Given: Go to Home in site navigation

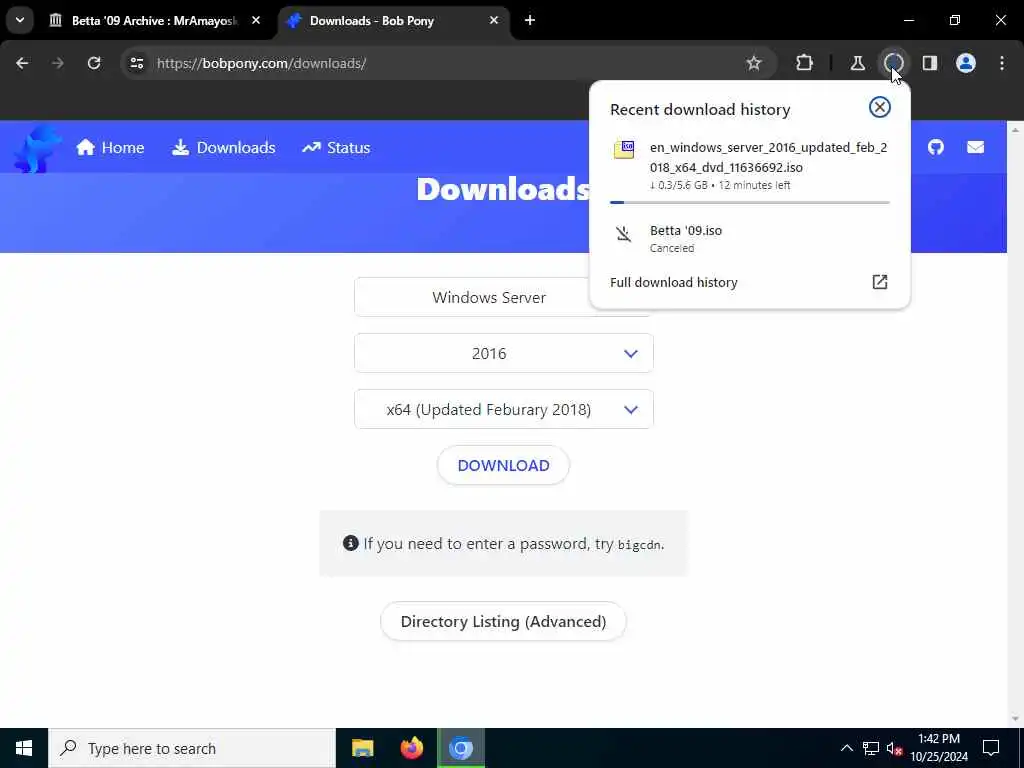Looking at the screenshot, I should (x=110, y=148).
